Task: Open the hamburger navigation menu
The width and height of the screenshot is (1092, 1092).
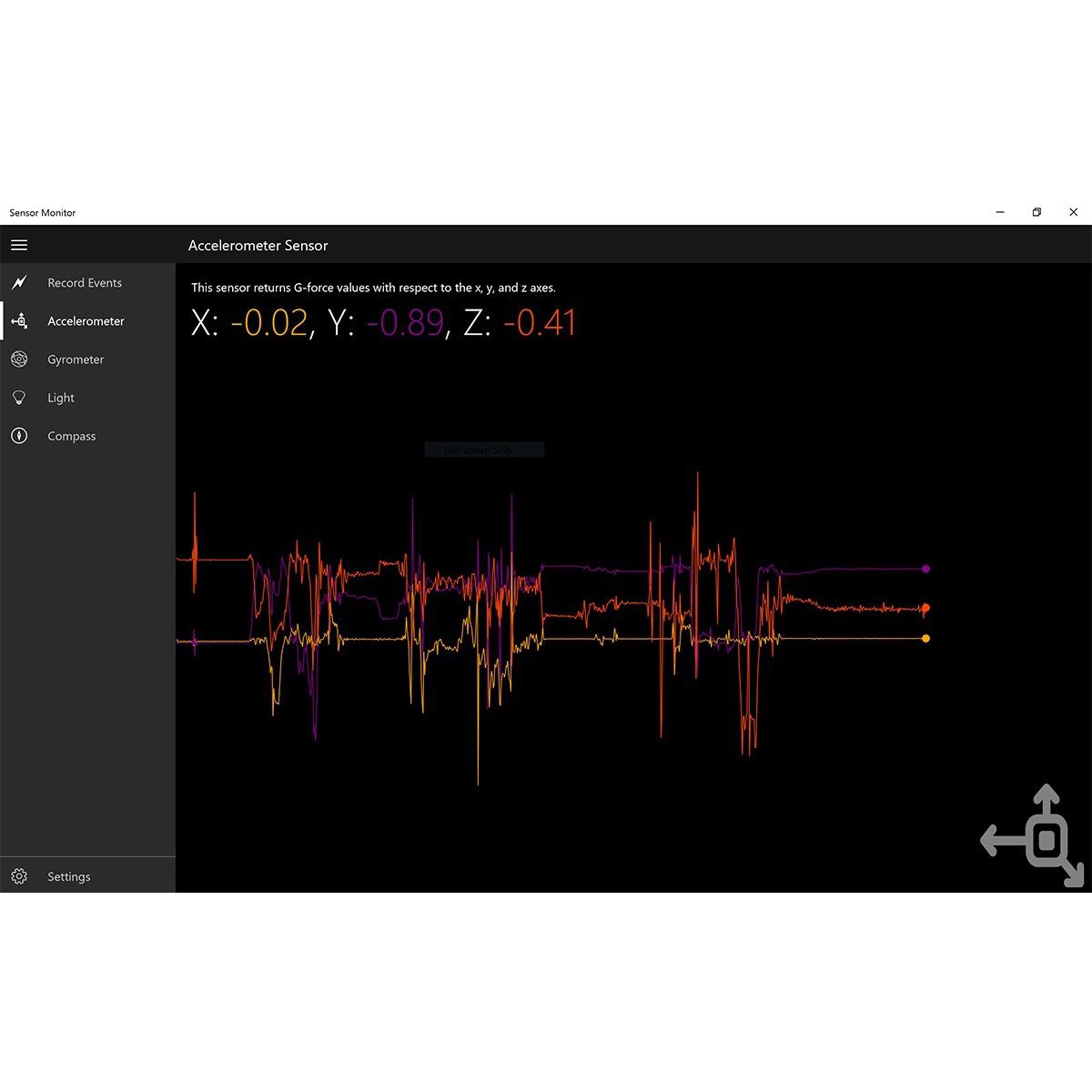Action: click(x=19, y=245)
